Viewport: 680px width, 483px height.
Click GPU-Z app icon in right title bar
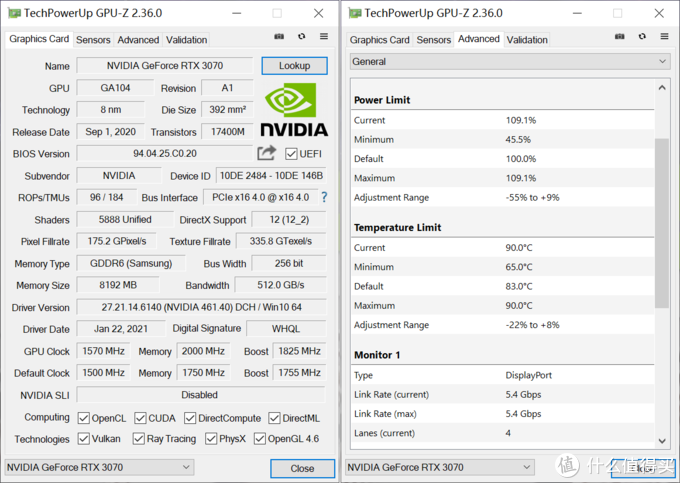click(355, 13)
